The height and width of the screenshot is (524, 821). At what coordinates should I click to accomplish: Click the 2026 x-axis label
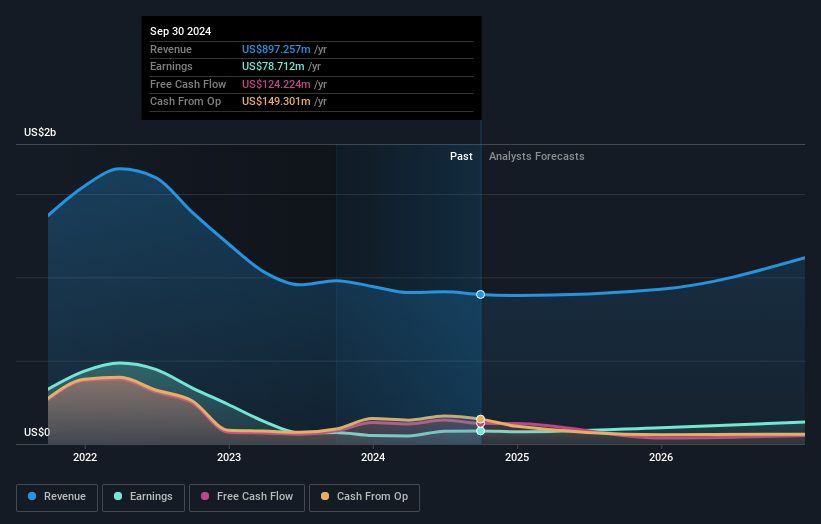coord(661,458)
